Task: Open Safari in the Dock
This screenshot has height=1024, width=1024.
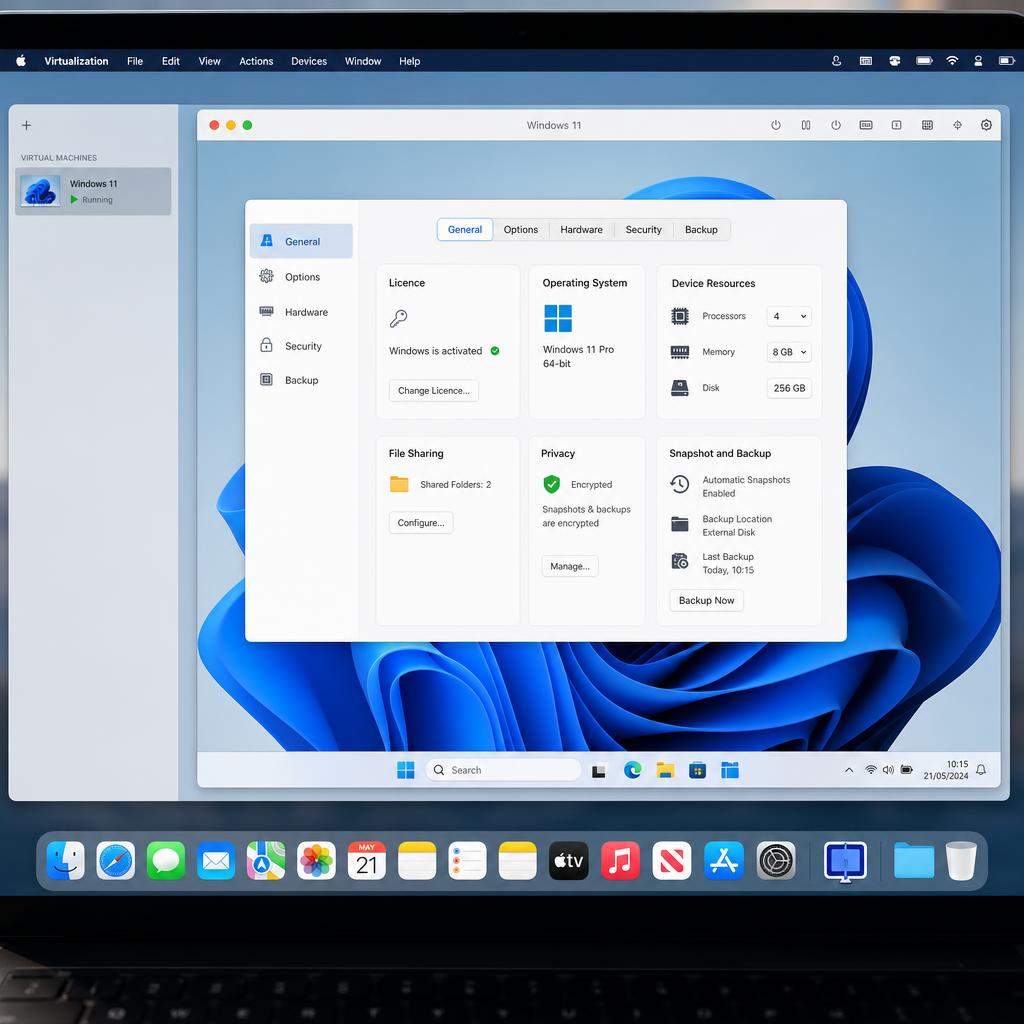Action: click(x=116, y=861)
